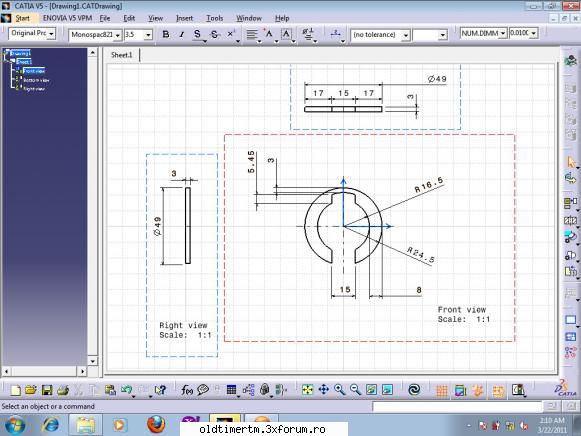Select Bottom view in specification tree
581x436 pixels.
tap(36, 80)
